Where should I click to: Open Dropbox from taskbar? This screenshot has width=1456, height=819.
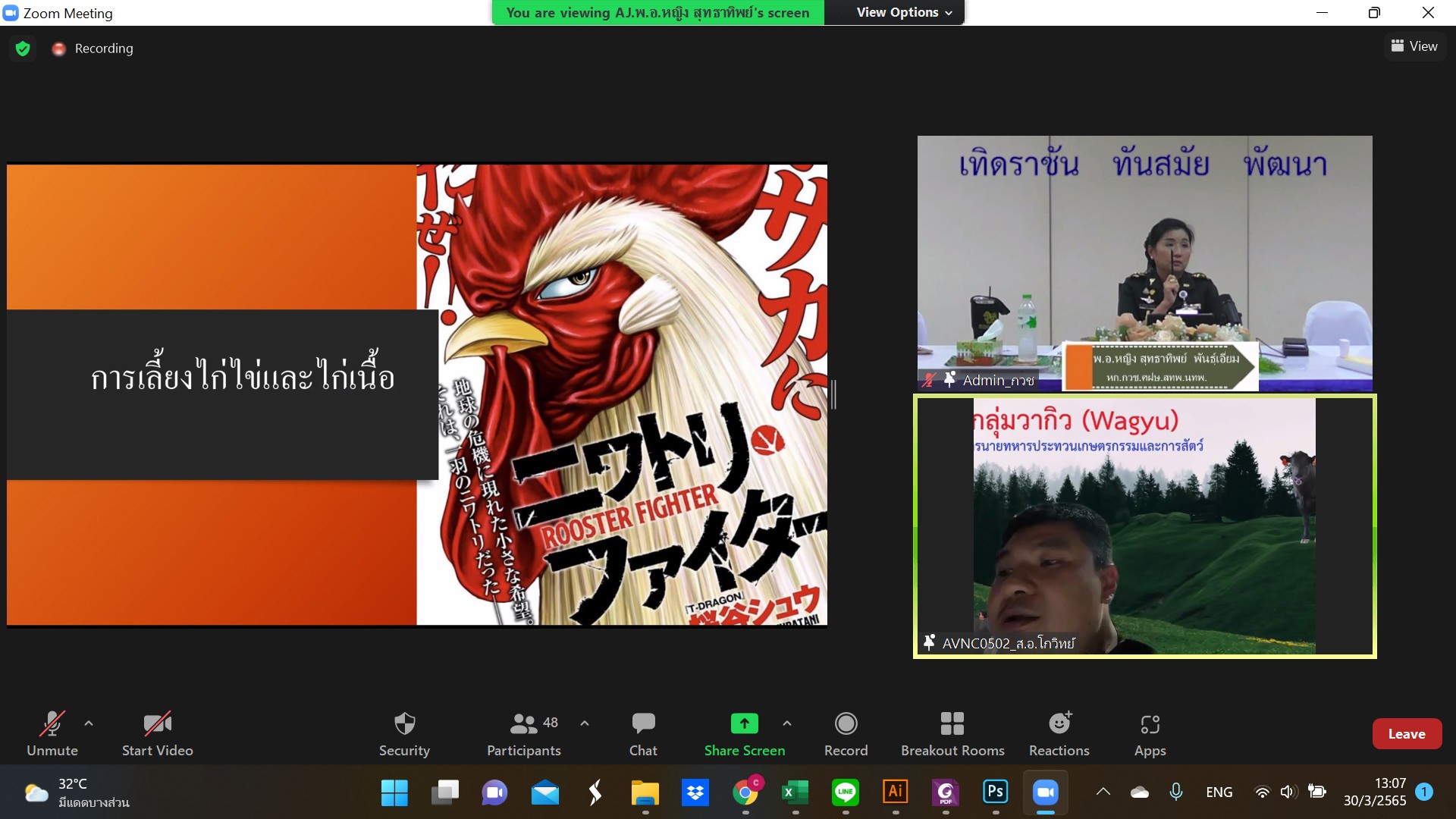tap(695, 792)
